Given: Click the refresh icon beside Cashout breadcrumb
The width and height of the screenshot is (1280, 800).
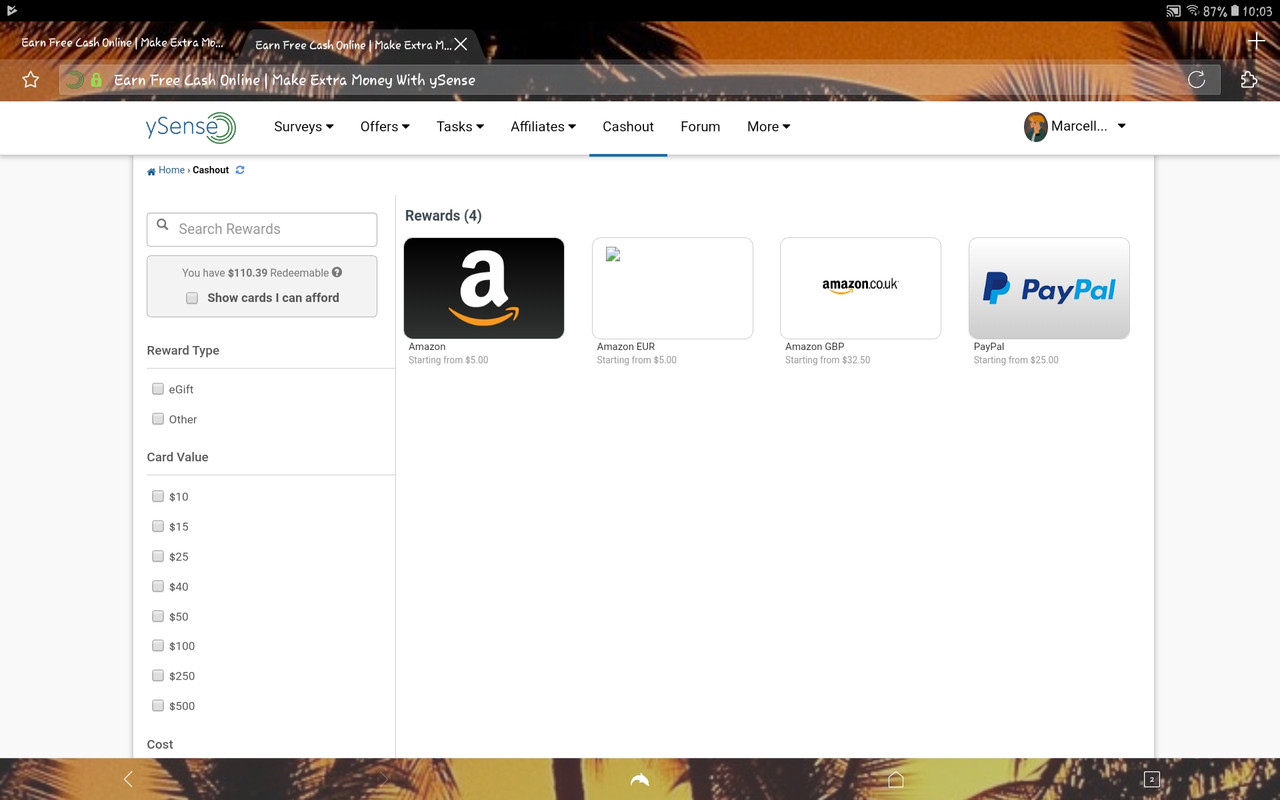Looking at the screenshot, I should click(240, 170).
